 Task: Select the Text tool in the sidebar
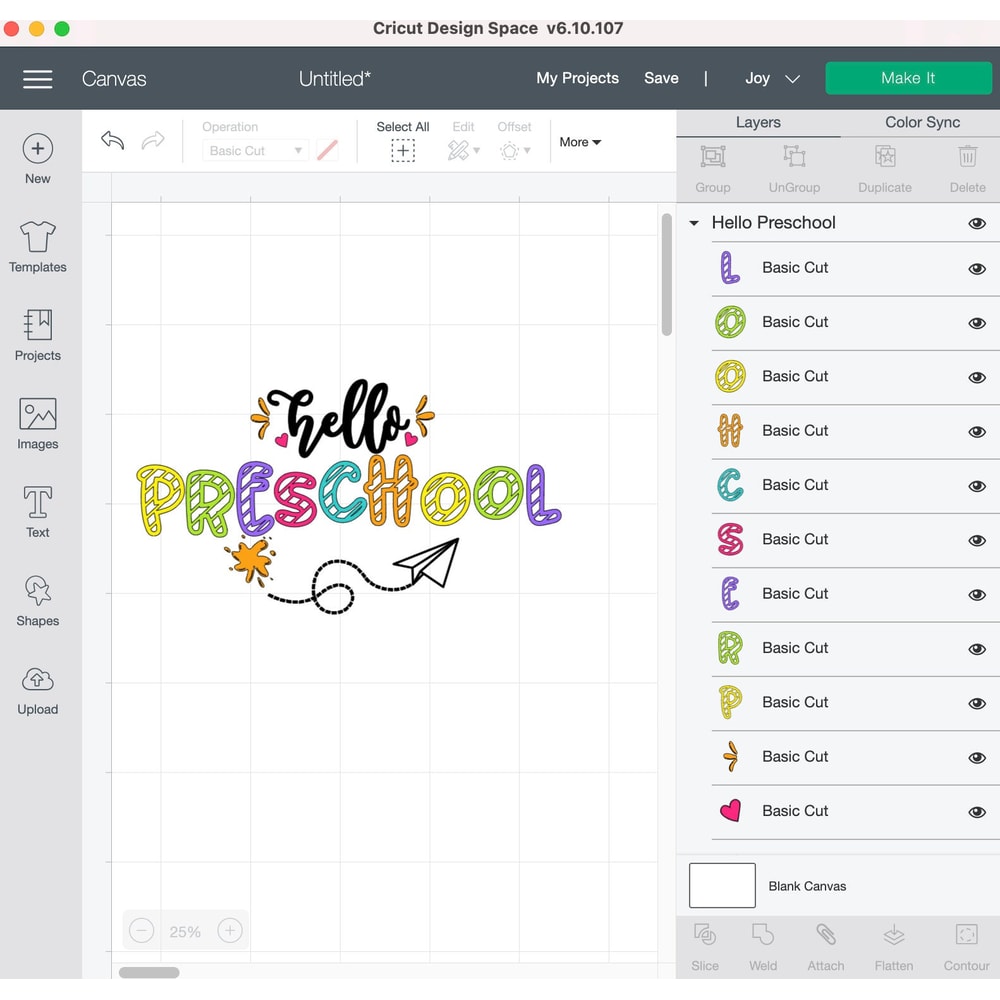37,511
